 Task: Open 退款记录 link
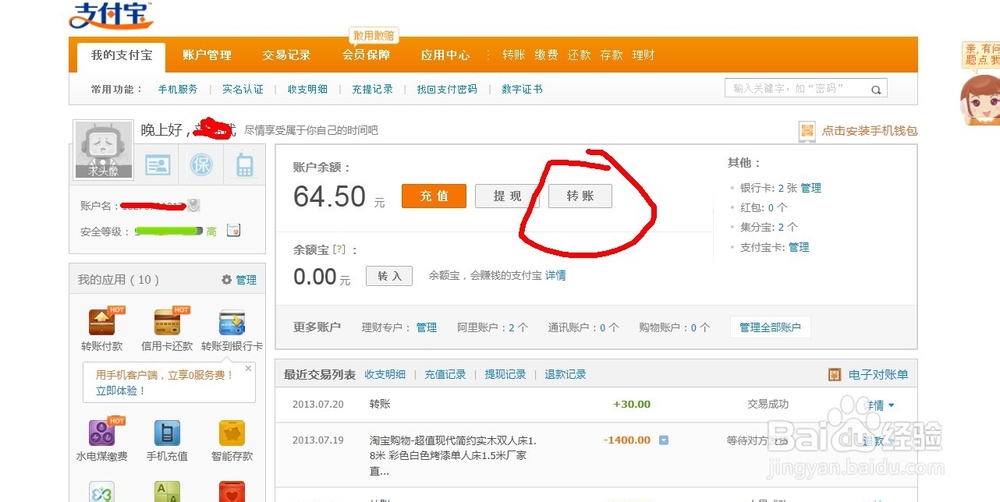(565, 374)
